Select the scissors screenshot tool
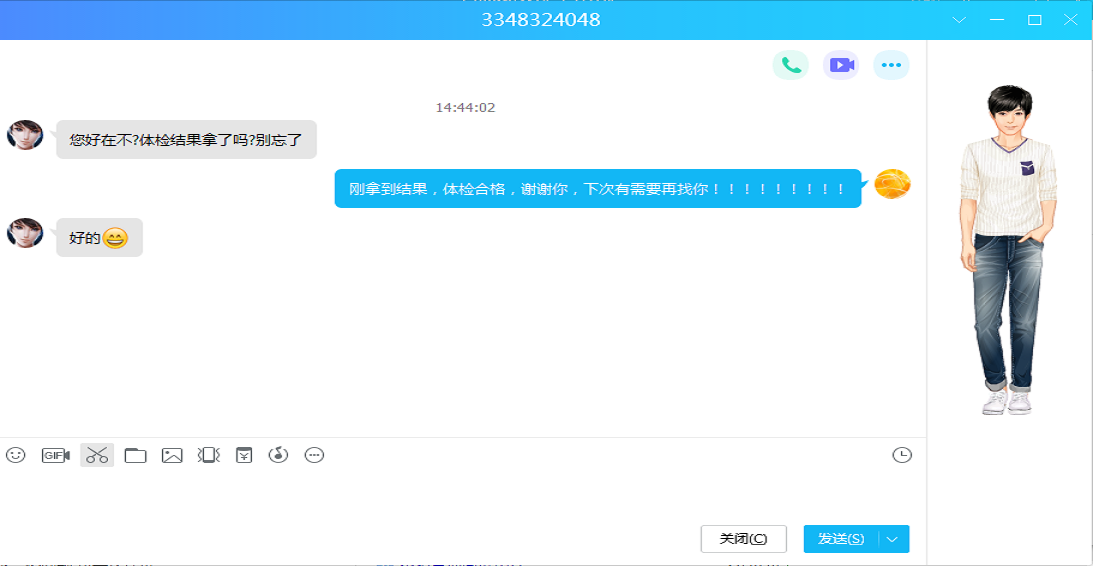Image resolution: width=1093 pixels, height=566 pixels. [97, 455]
